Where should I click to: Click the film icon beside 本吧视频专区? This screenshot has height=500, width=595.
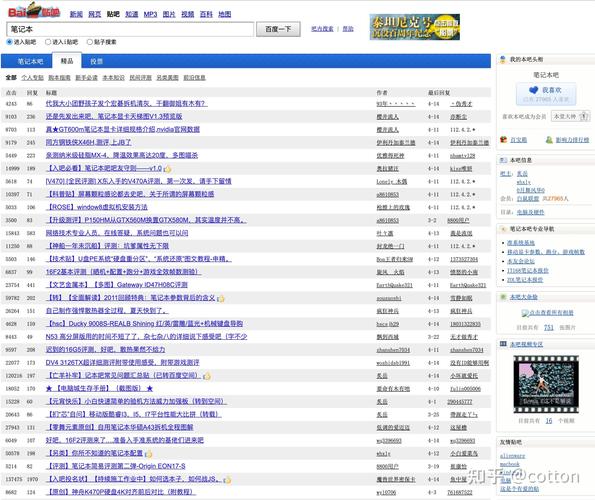[x=503, y=344]
